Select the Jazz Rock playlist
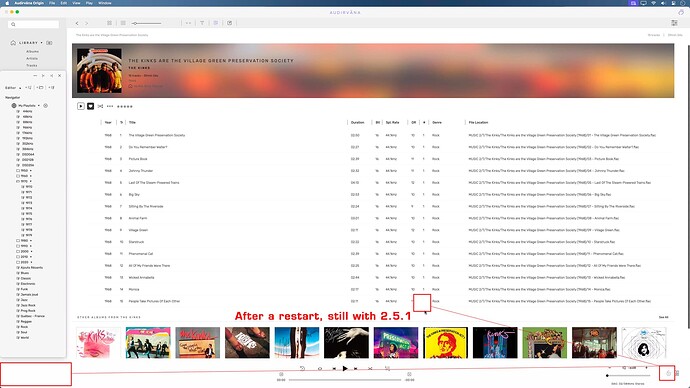The image size is (690, 388). tap(28, 305)
